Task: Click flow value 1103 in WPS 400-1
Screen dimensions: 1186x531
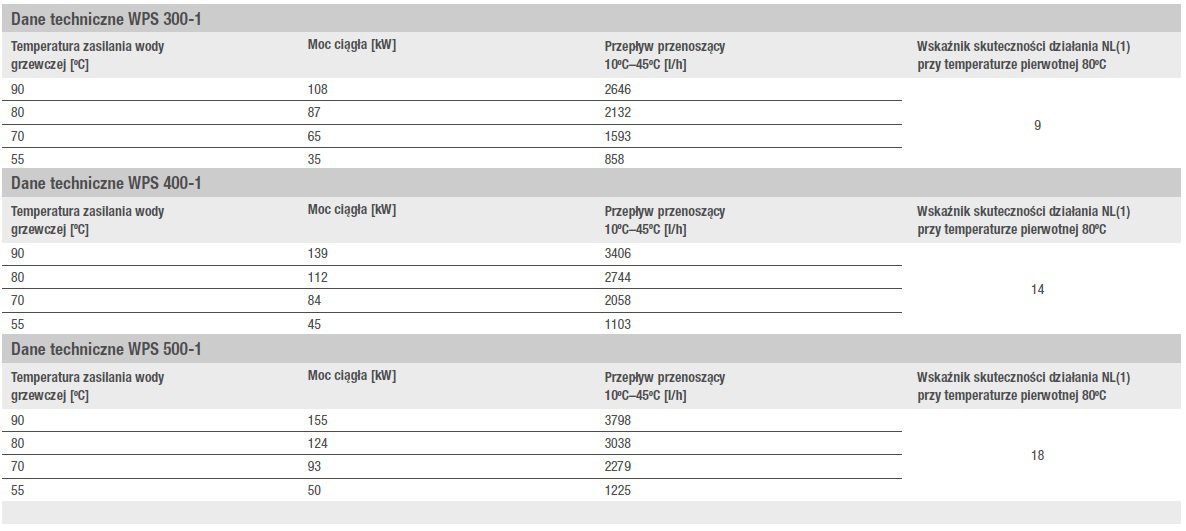Action: pos(618,324)
